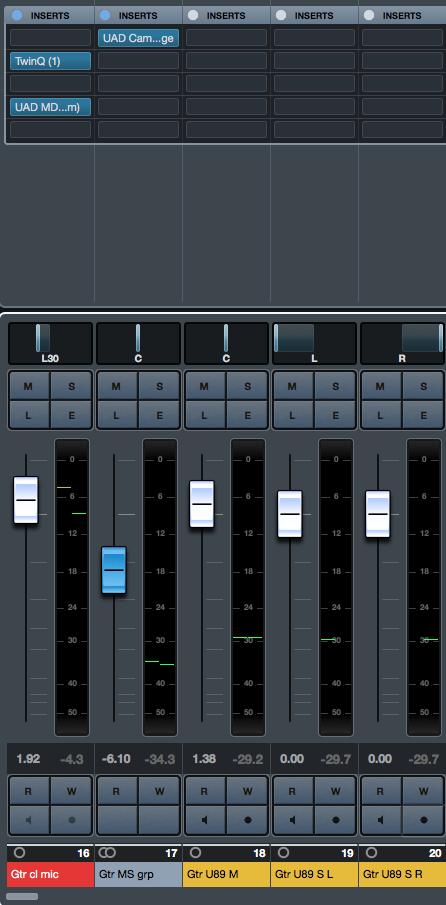Mute the Gtr cl mic channel
Screen dimensions: 446x905
pos(29,386)
